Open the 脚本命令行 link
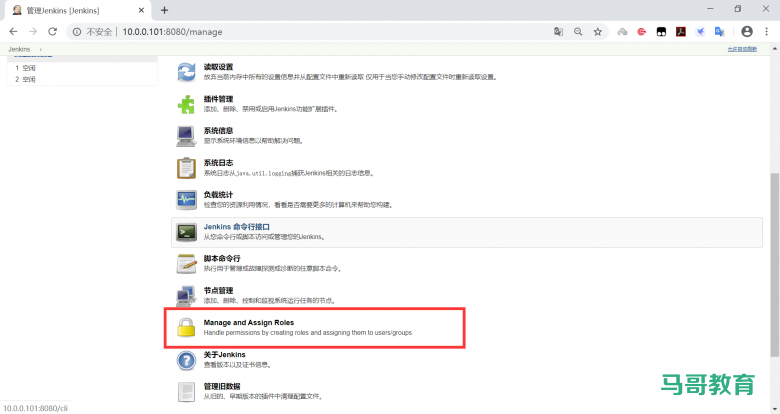Screen dimensions: 780x414 click(x=222, y=259)
